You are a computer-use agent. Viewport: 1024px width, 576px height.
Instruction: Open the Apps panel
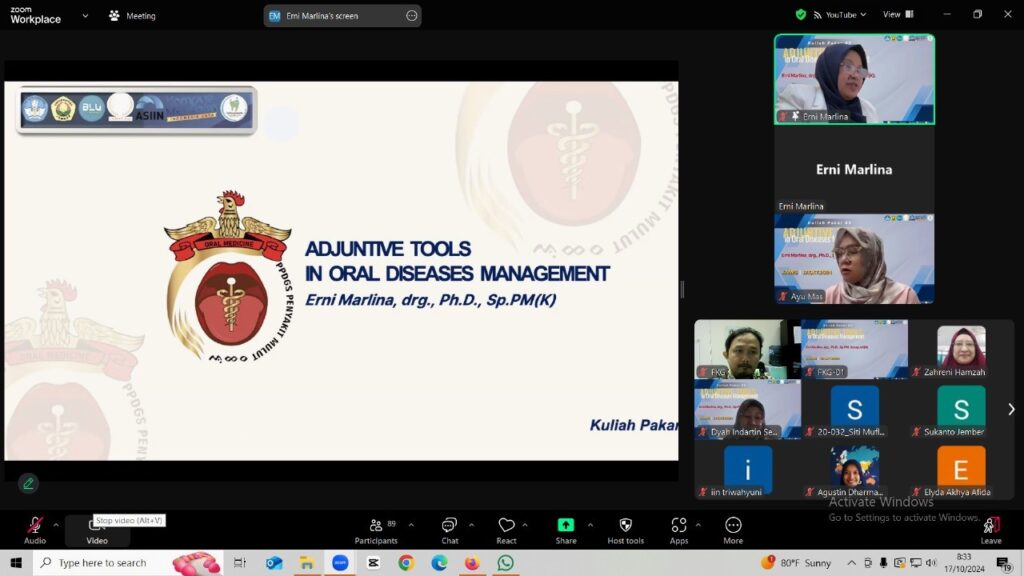point(679,530)
